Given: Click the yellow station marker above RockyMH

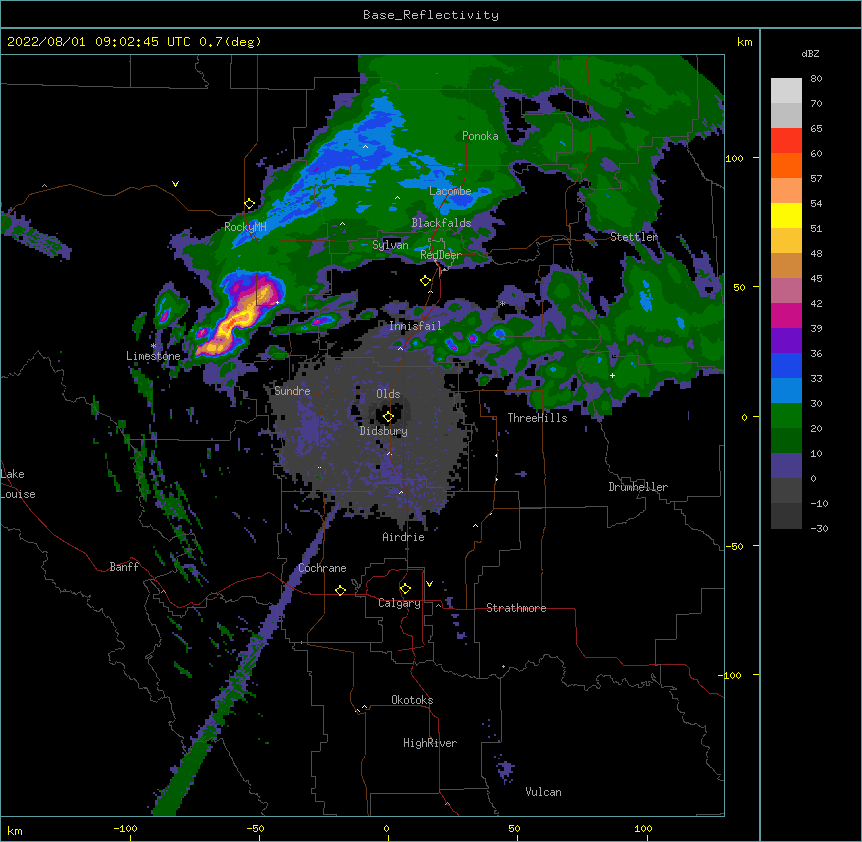Looking at the screenshot, I should coord(250,204).
